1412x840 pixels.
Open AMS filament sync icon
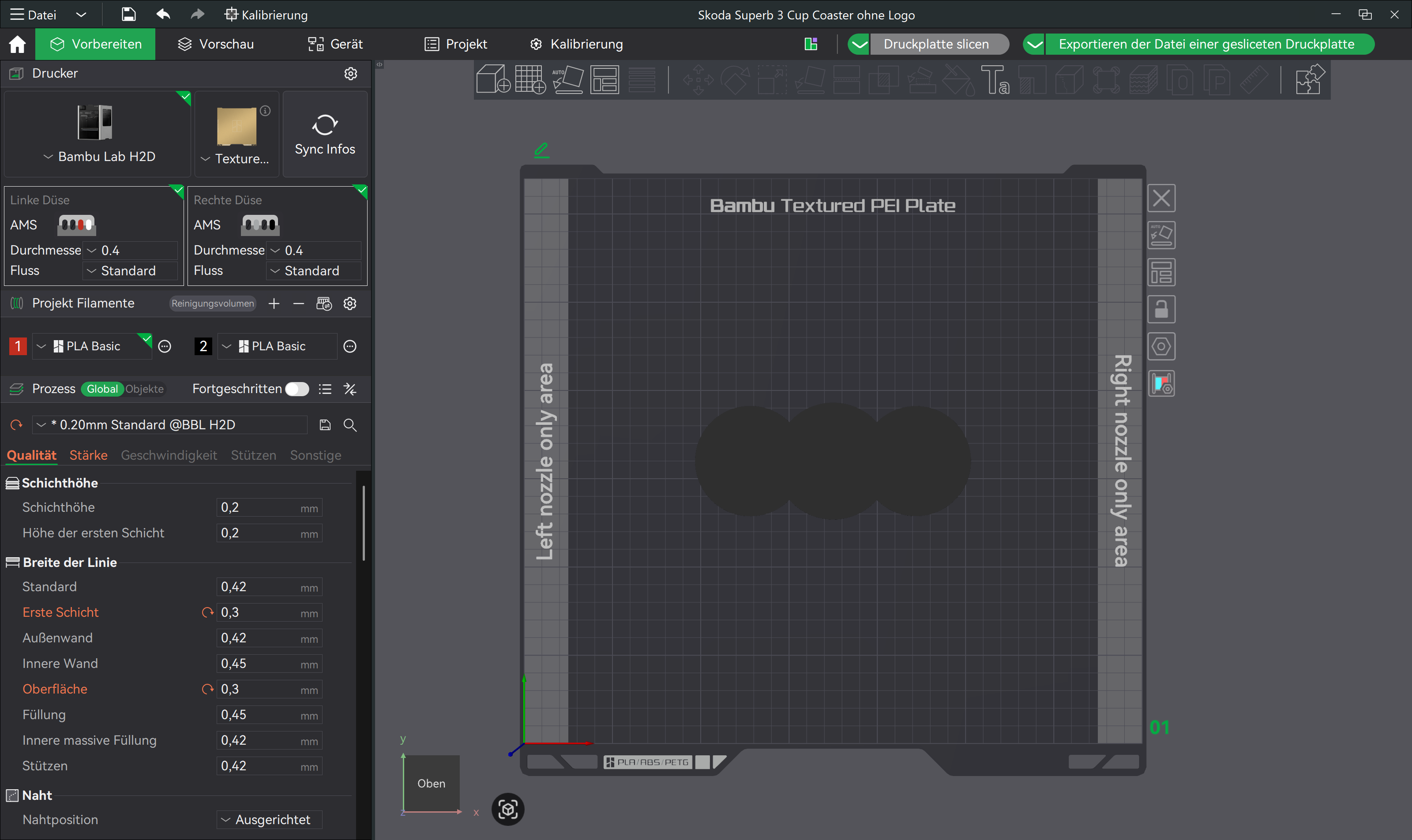point(324,304)
